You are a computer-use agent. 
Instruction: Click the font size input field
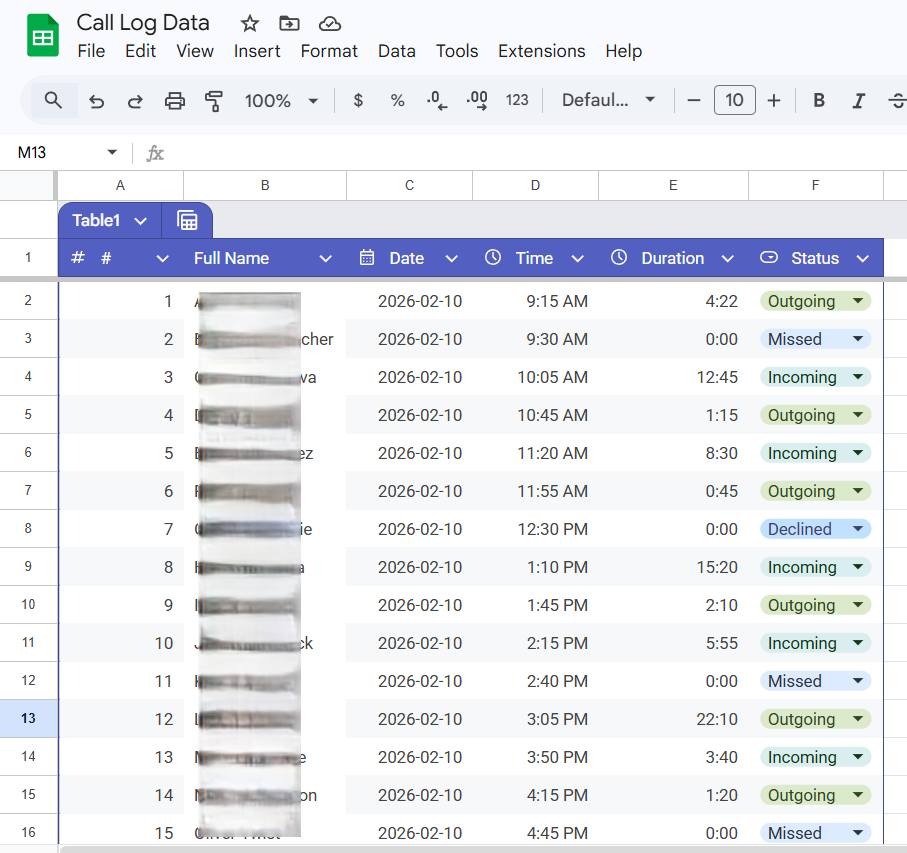coord(734,101)
